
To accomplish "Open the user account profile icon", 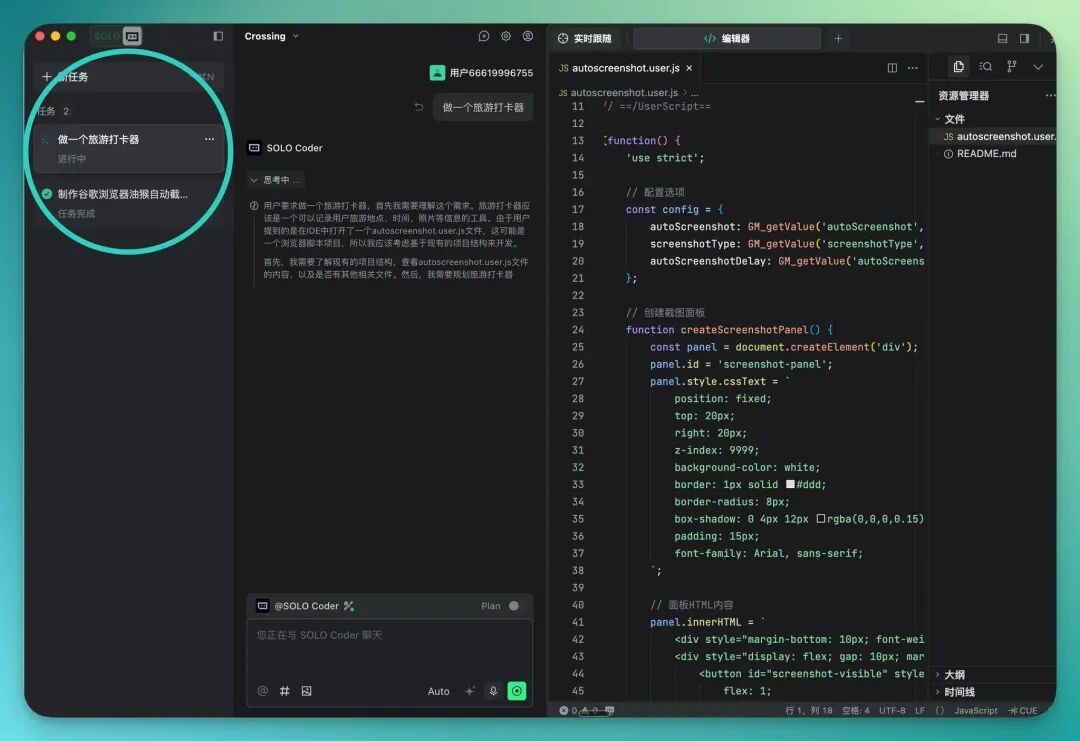I will [x=528, y=36].
